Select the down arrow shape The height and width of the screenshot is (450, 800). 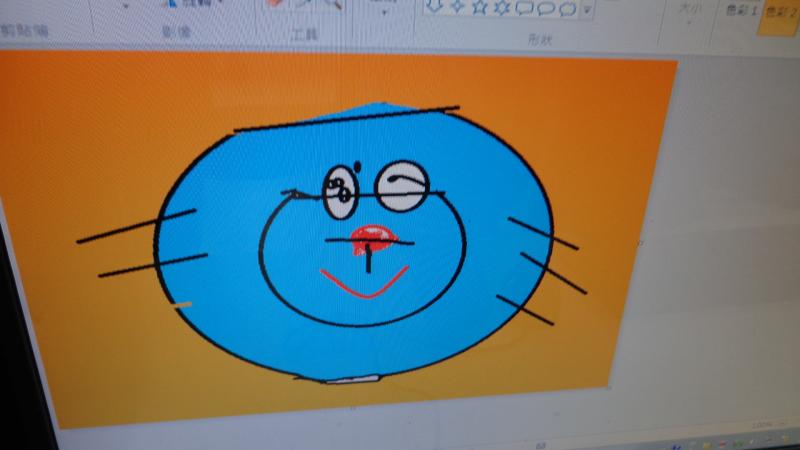point(434,6)
